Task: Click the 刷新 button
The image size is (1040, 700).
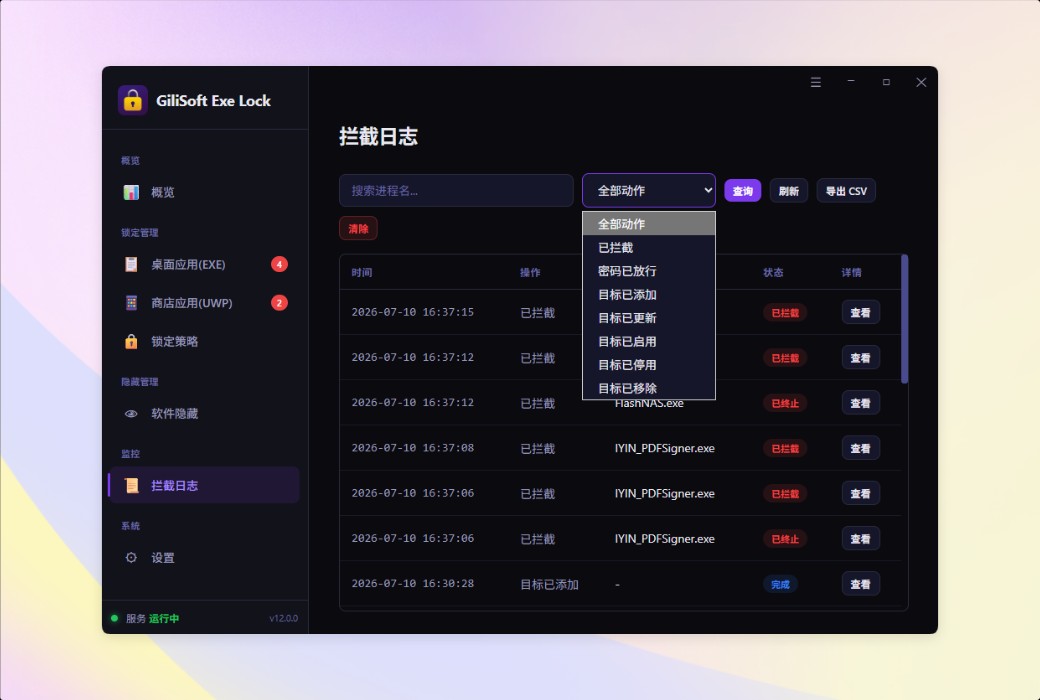Action: point(789,191)
